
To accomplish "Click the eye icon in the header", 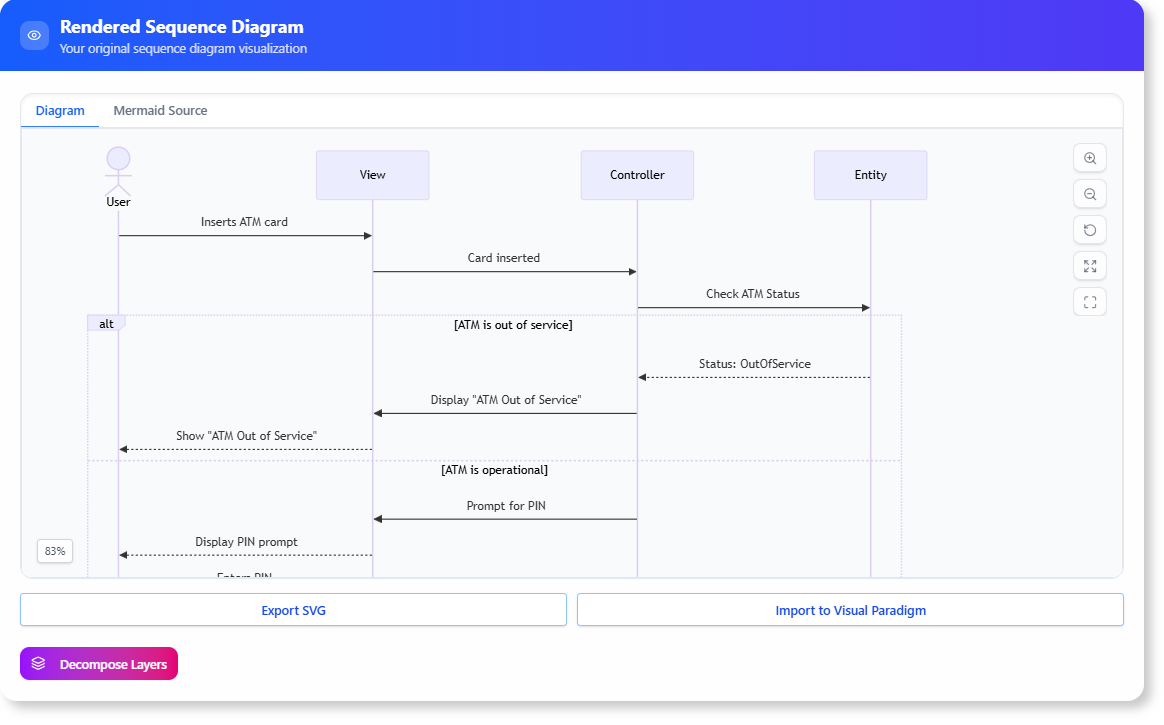I will [x=35, y=35].
